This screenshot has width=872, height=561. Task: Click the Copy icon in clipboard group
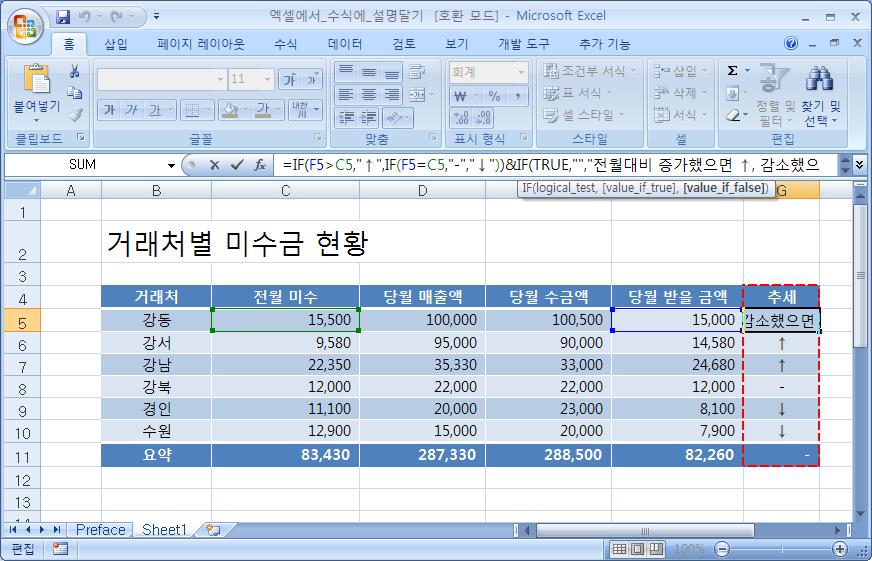coord(75,93)
